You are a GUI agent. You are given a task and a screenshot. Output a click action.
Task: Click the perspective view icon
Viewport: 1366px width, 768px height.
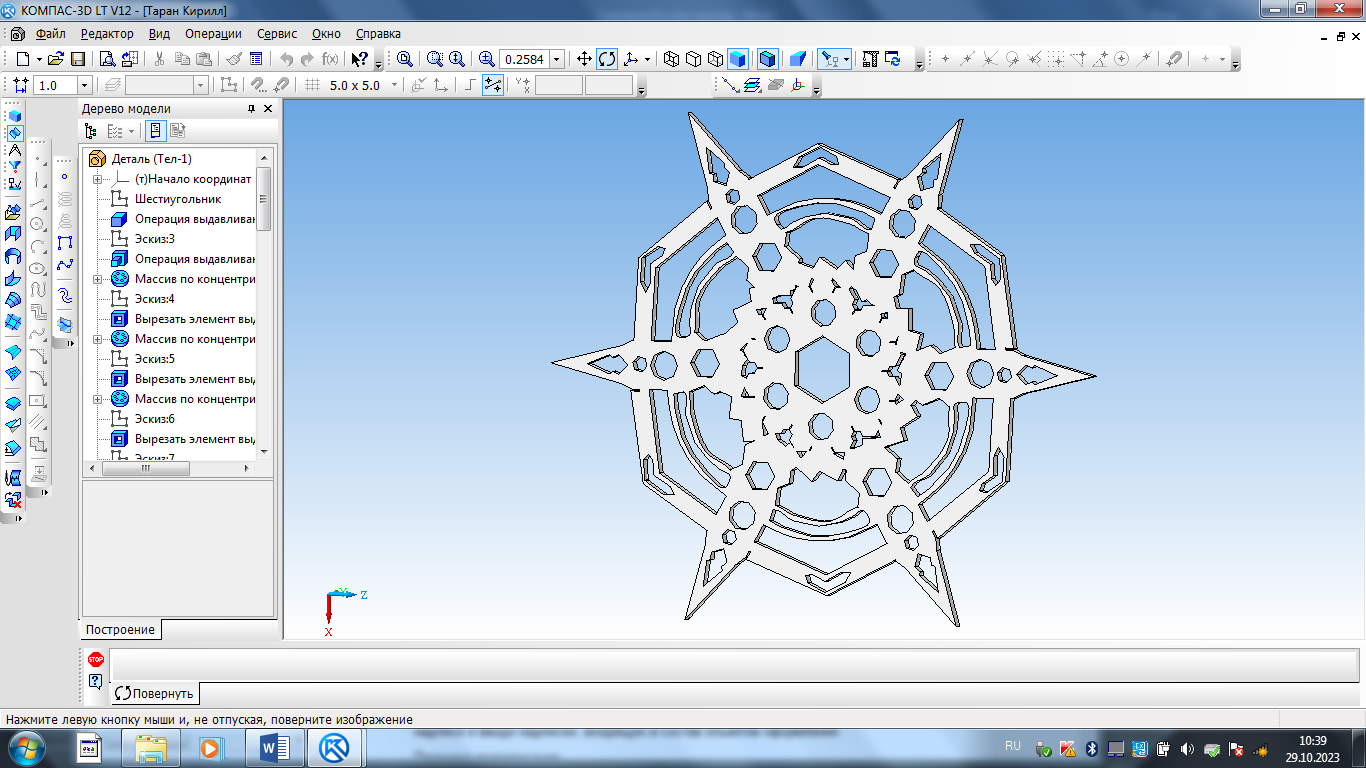click(x=799, y=59)
